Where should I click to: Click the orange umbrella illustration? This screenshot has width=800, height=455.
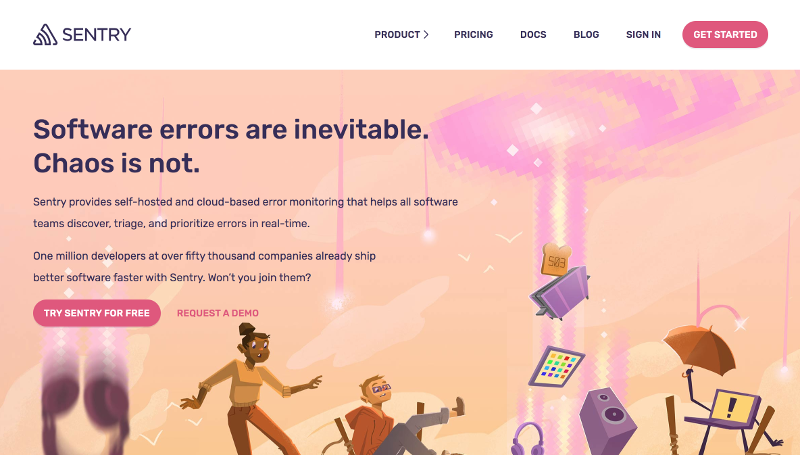701,348
